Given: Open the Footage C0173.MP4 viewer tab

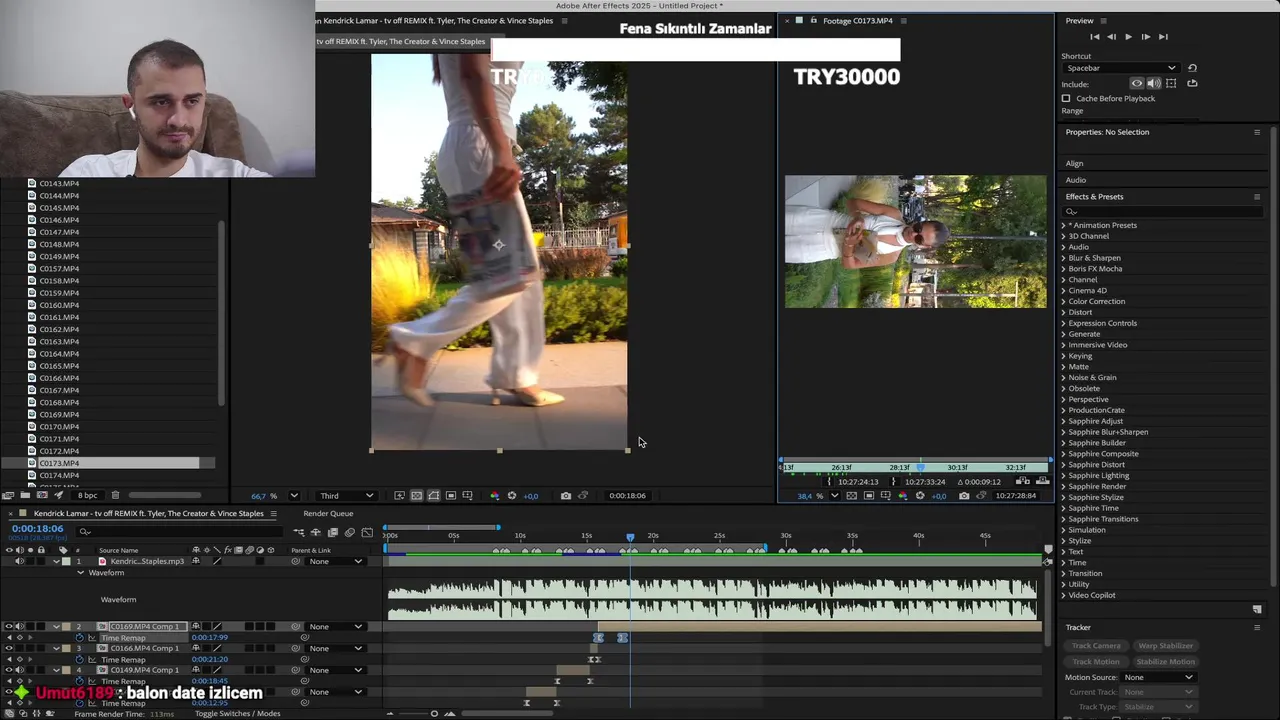Looking at the screenshot, I should (857, 21).
